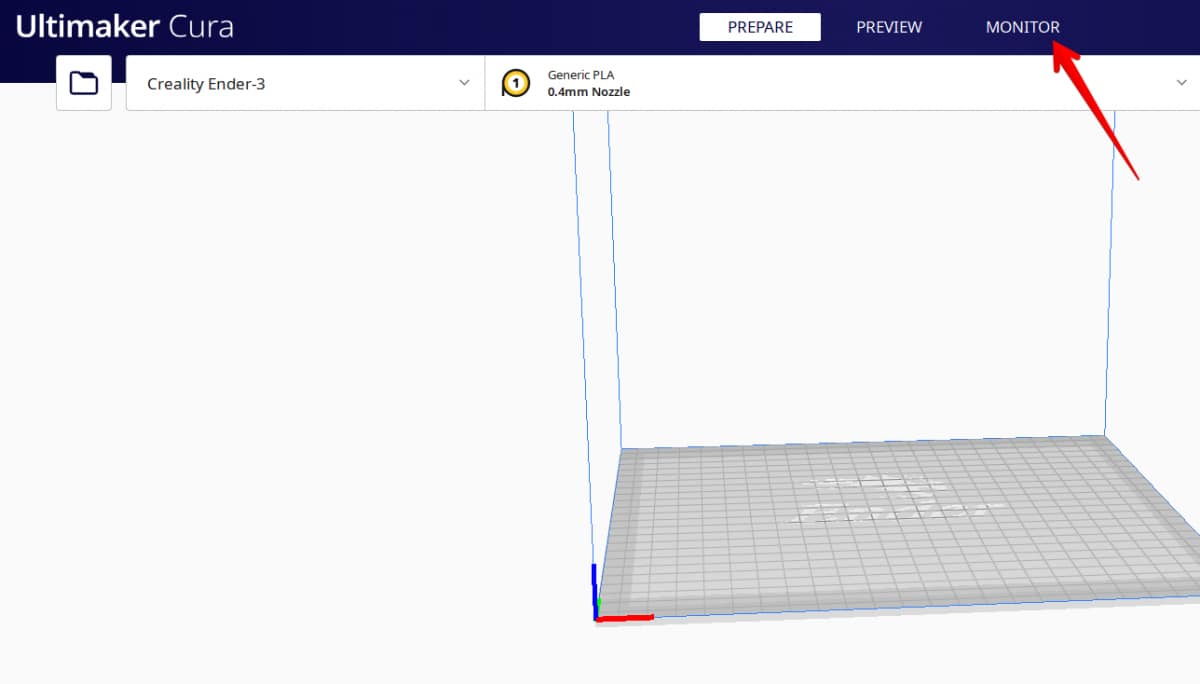Open file with the folder icon button

click(84, 83)
